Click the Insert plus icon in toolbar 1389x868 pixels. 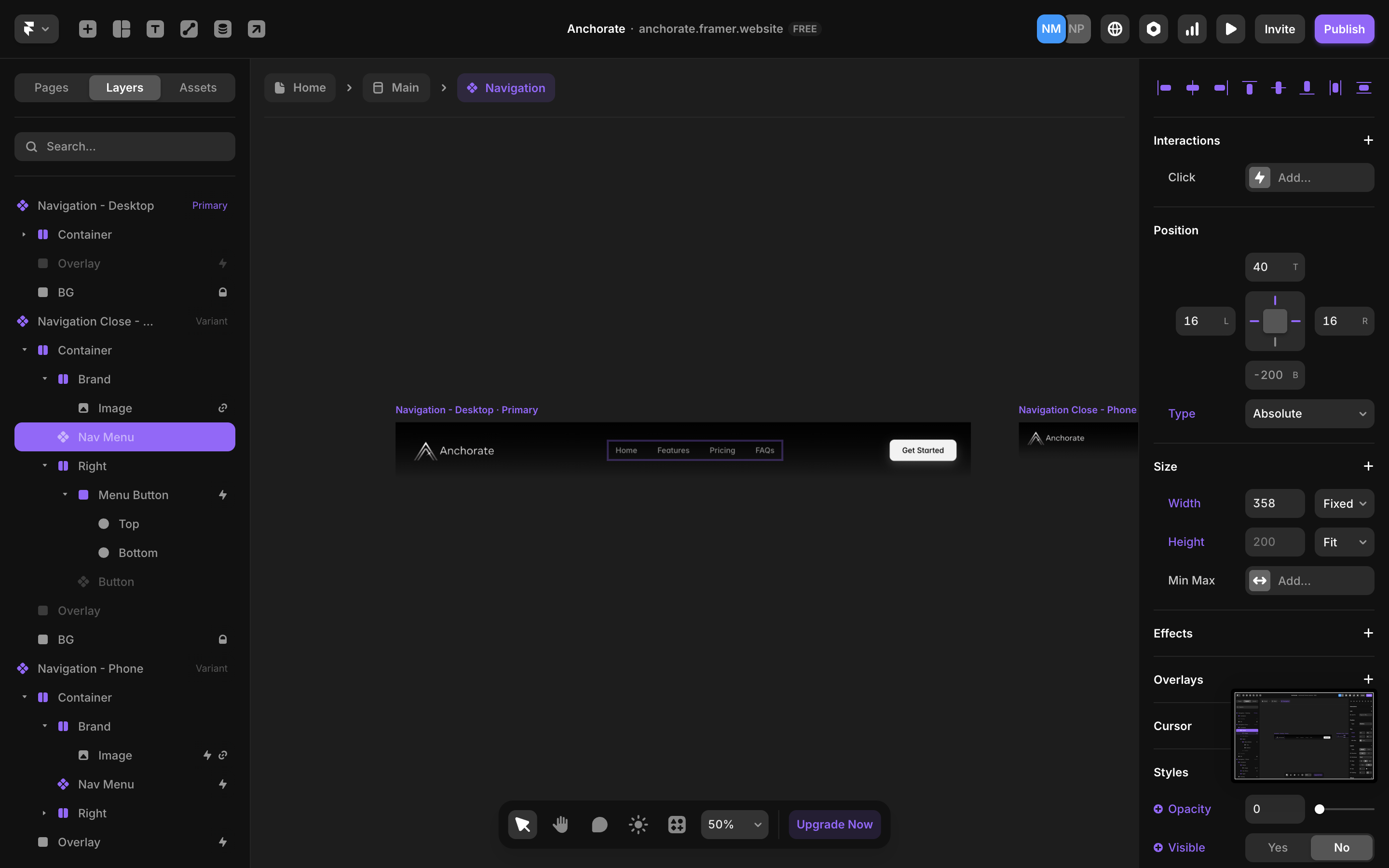(87, 29)
